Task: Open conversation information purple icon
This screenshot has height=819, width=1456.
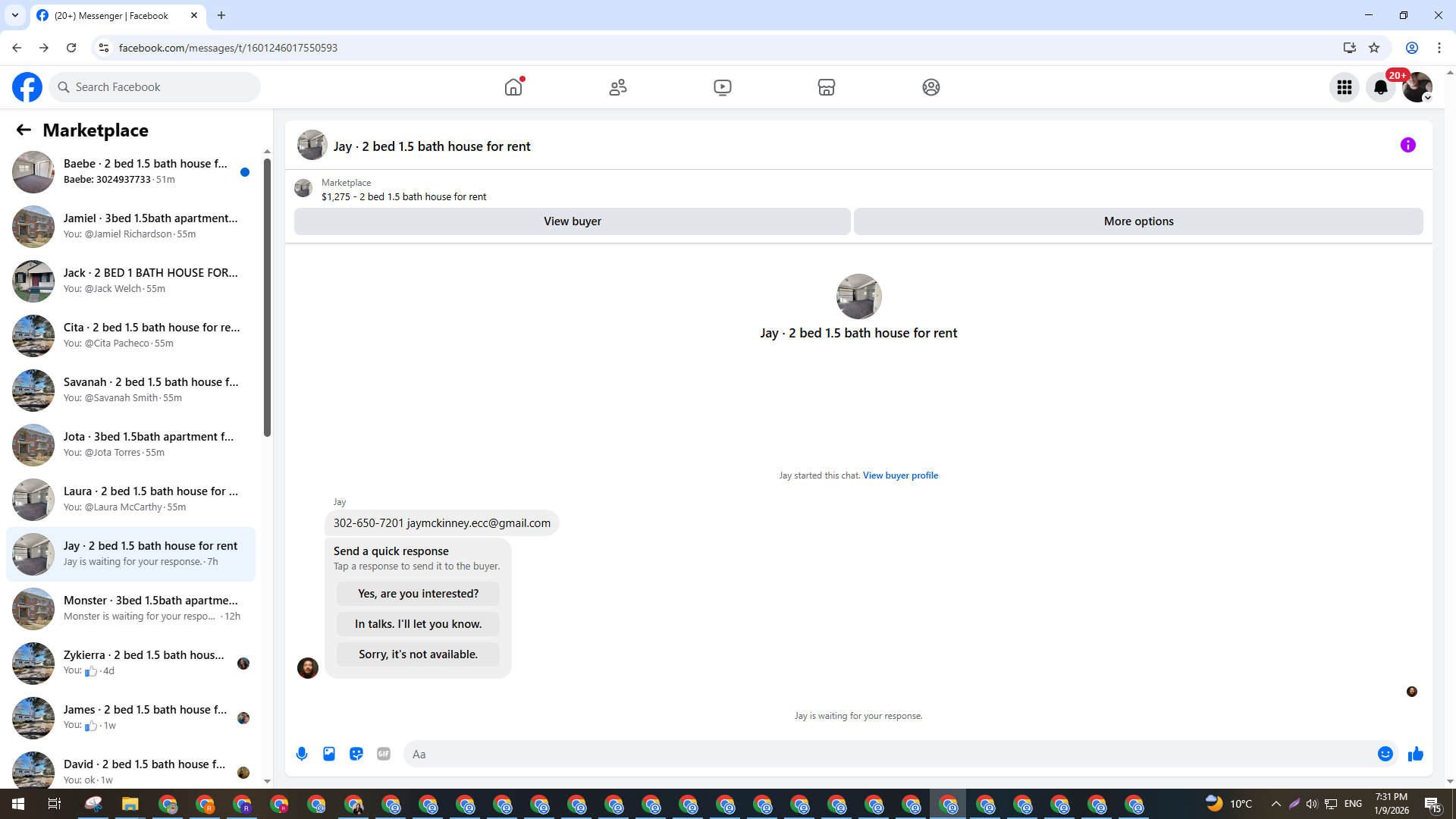Action: tap(1407, 145)
